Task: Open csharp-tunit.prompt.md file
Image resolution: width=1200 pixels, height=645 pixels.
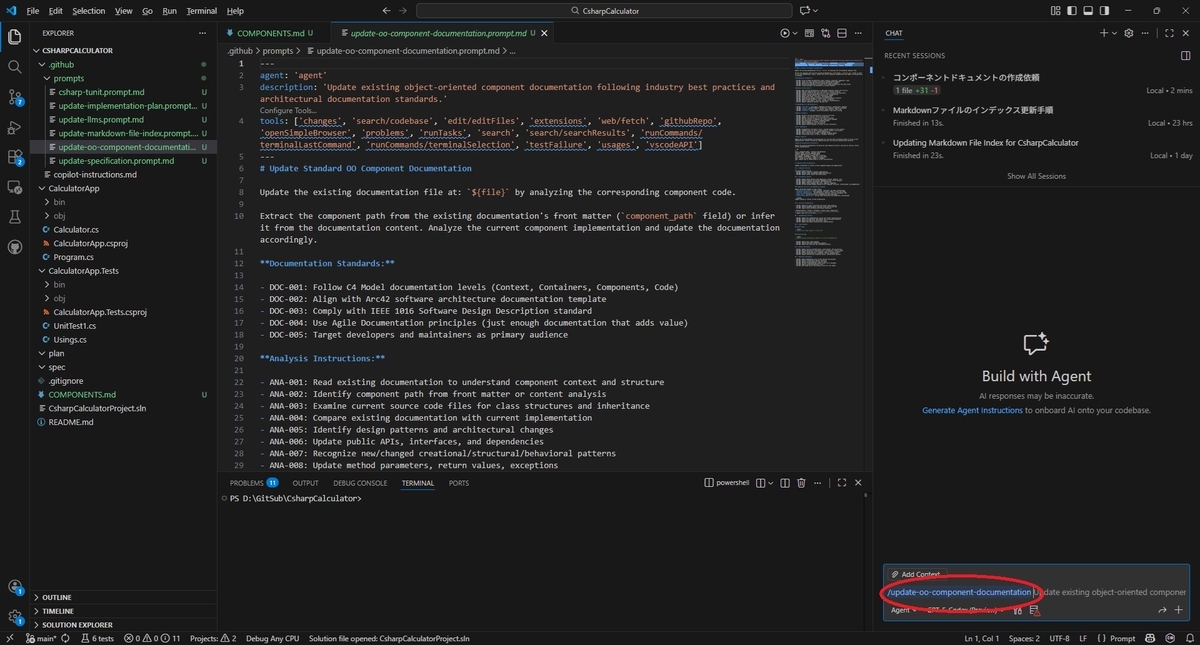Action: [x=101, y=92]
